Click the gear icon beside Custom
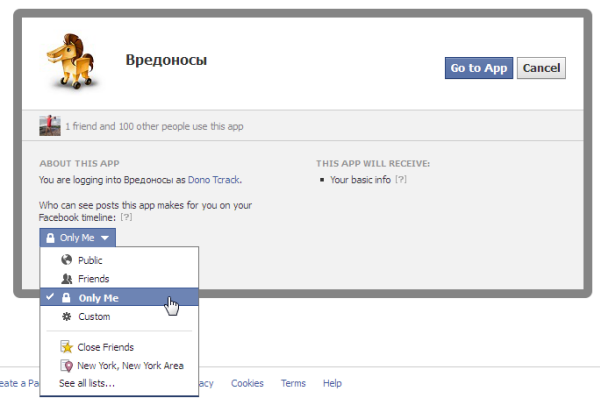 (67, 316)
